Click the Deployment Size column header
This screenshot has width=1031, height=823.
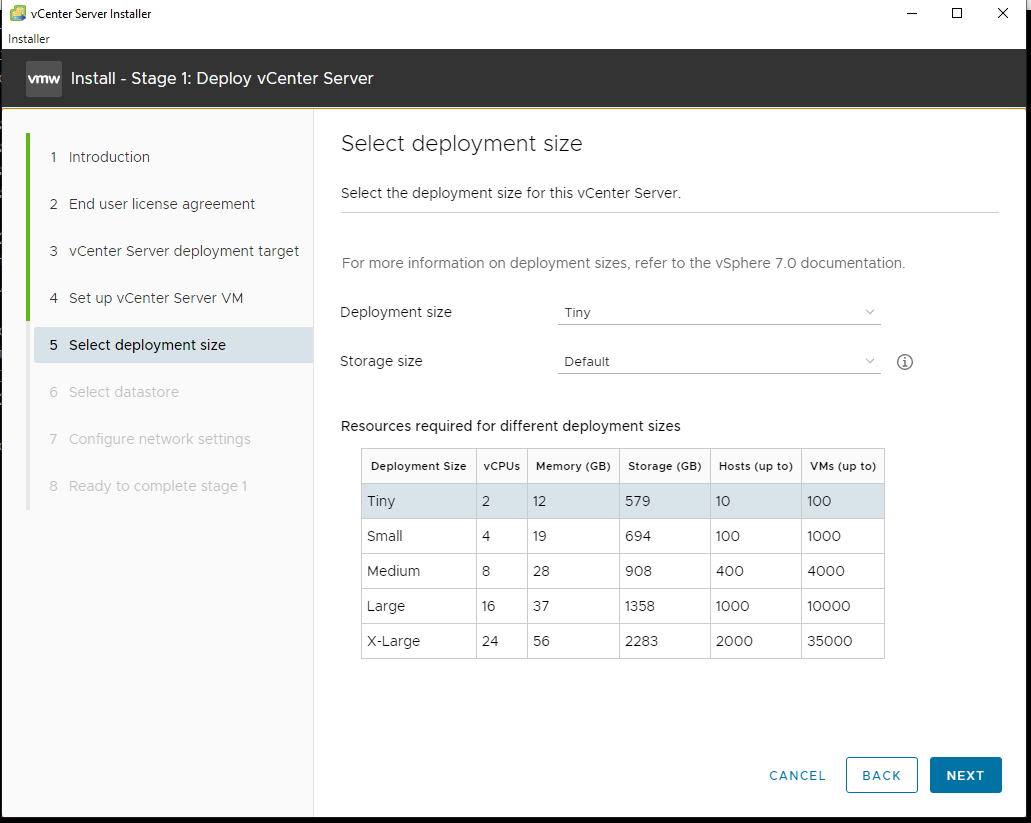[419, 466]
